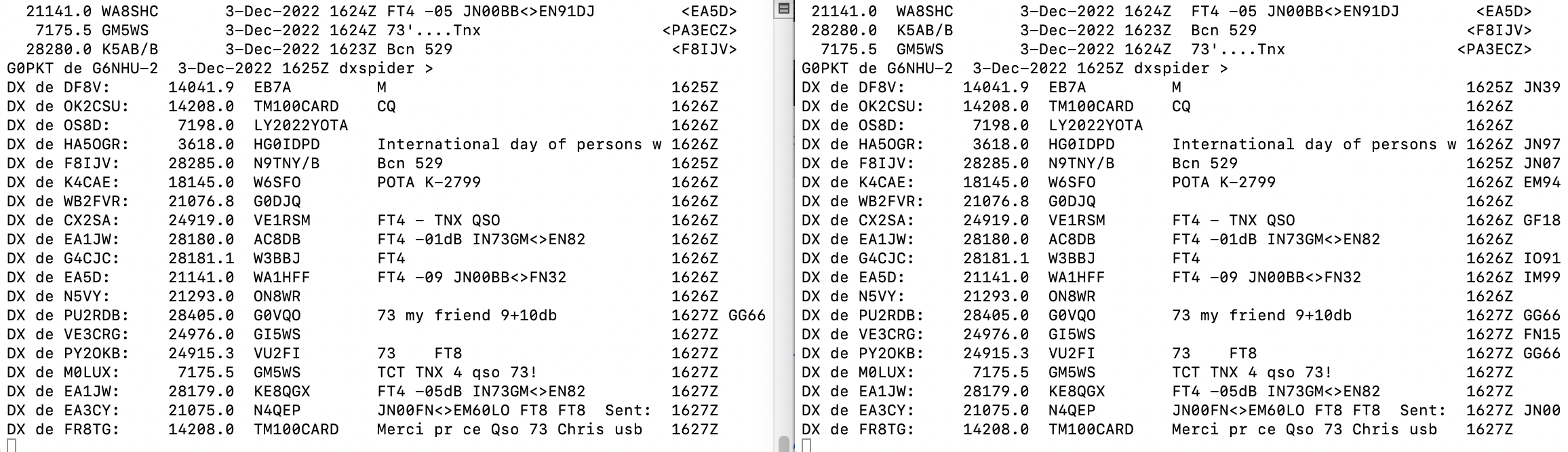Screen dimensions: 1568x452
Task: Click LY2022YOTA callsign in the right pane
Action: coord(1095,126)
